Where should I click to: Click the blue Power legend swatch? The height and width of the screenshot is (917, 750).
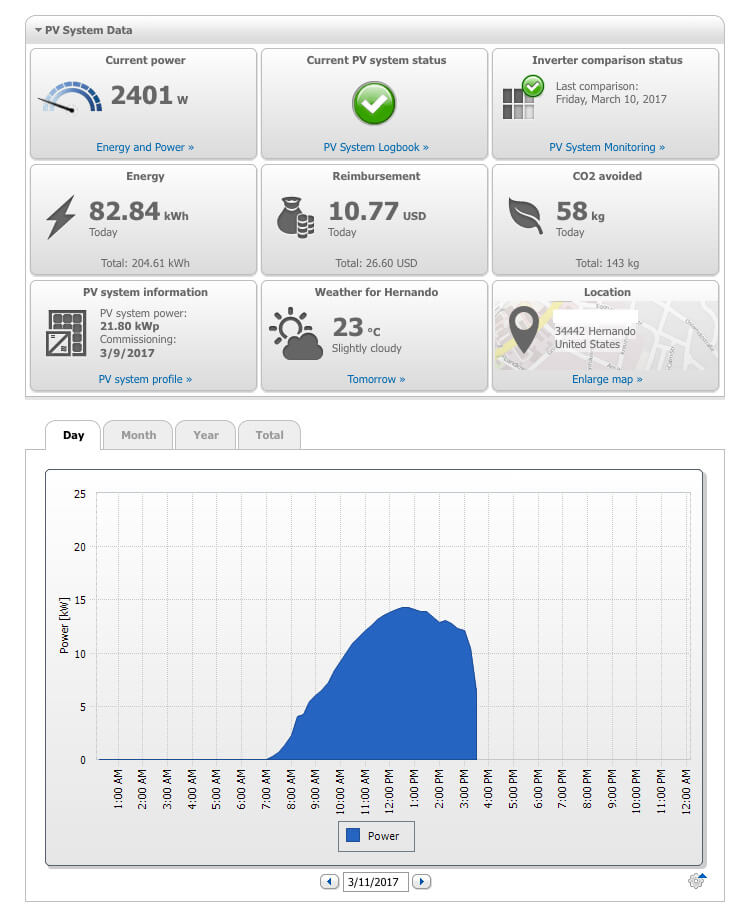(353, 835)
